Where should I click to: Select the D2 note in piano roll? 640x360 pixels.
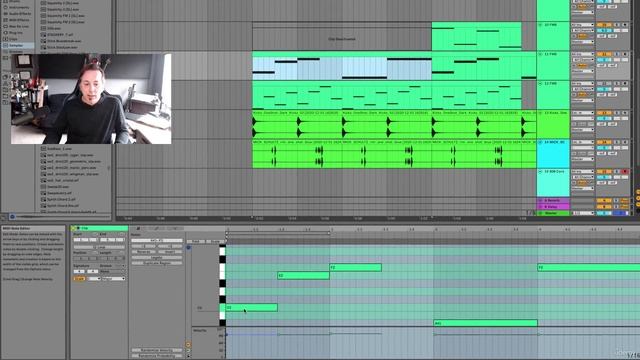(x=251, y=307)
